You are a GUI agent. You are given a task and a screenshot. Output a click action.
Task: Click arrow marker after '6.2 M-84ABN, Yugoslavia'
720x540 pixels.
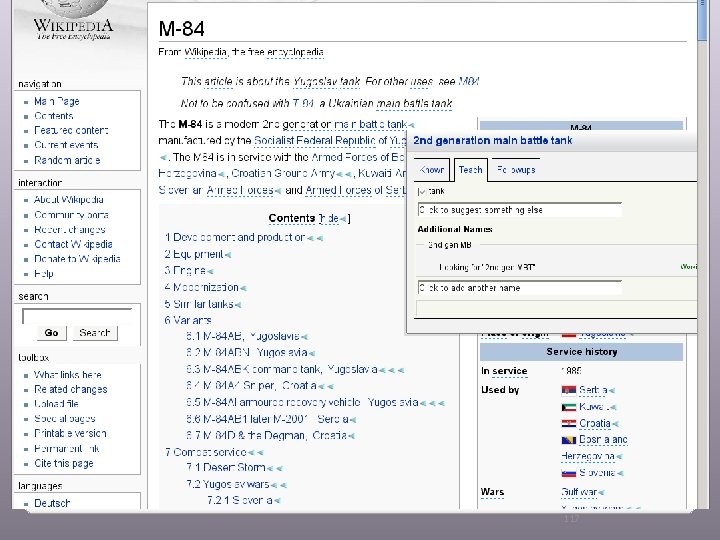[x=312, y=354]
